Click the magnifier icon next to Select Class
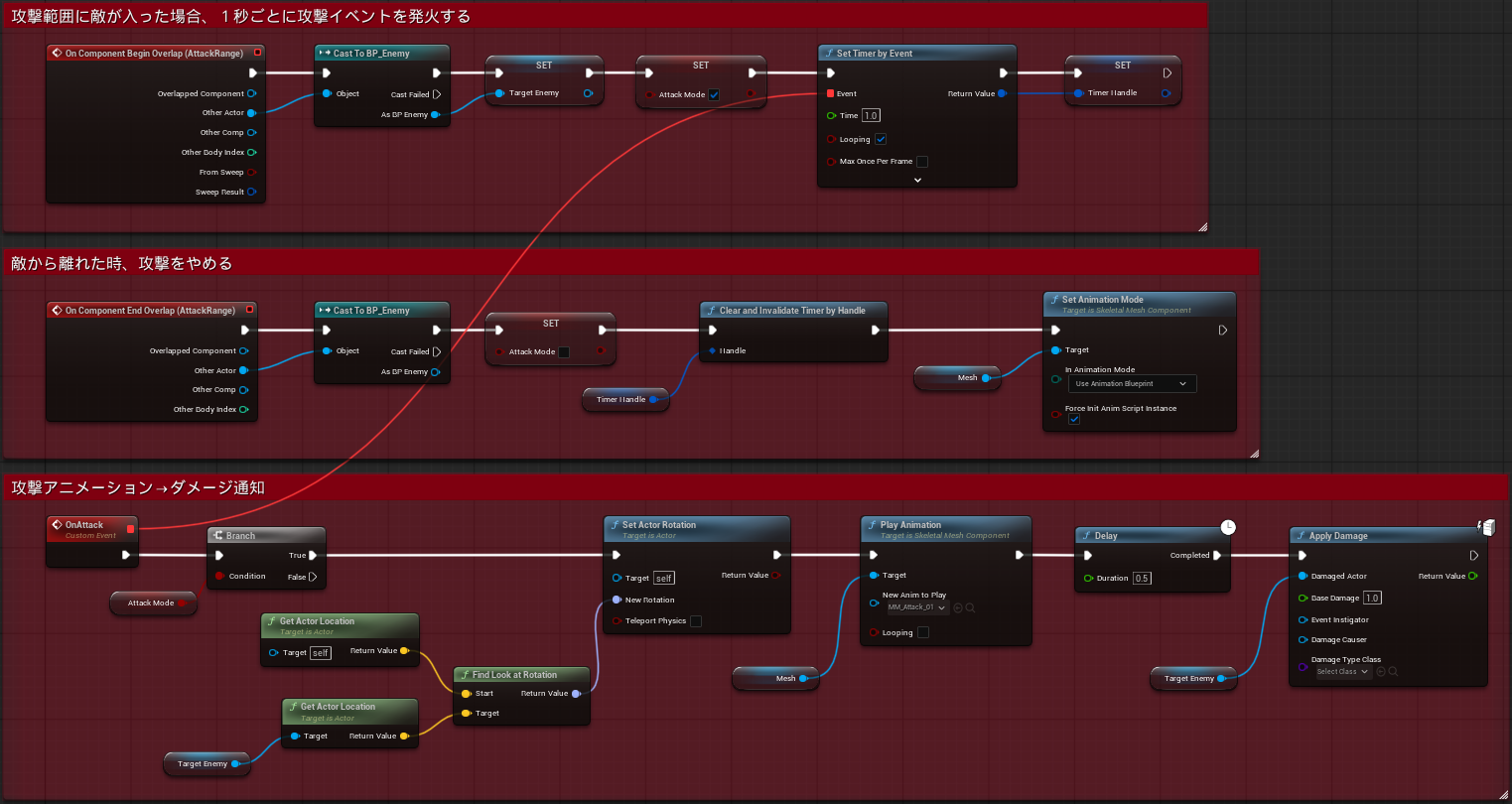This screenshot has height=804, width=1512. click(1393, 672)
